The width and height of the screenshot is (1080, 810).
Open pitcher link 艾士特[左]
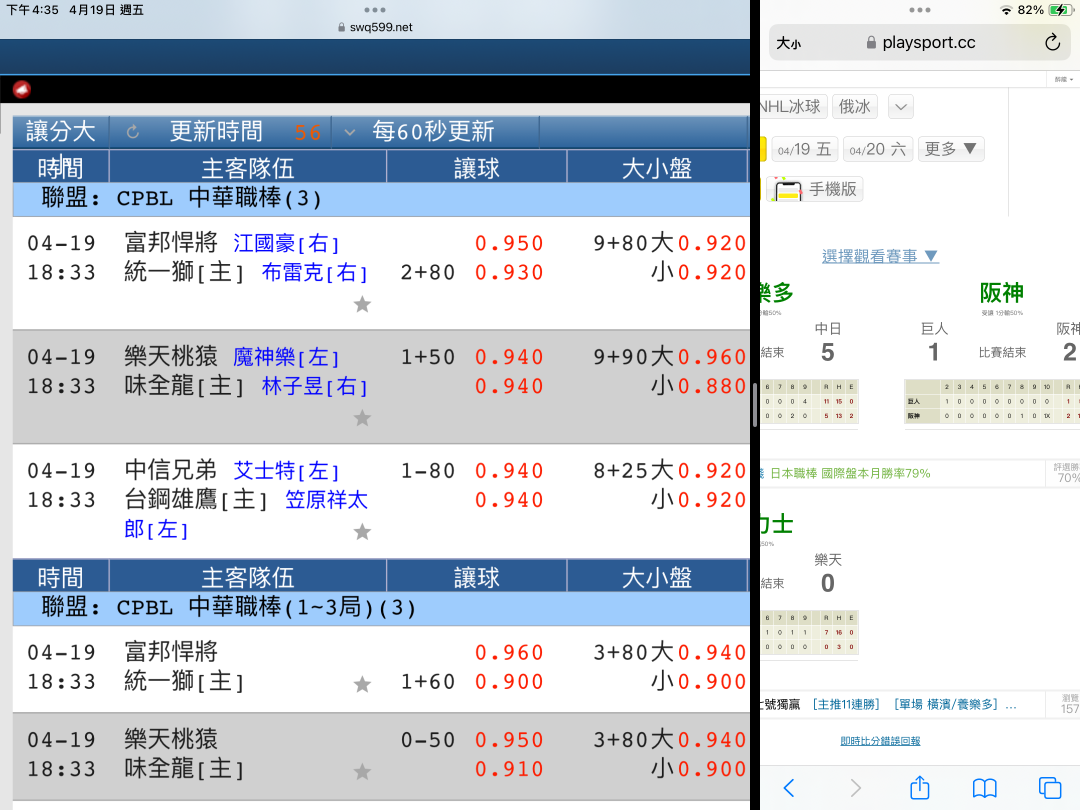(286, 470)
